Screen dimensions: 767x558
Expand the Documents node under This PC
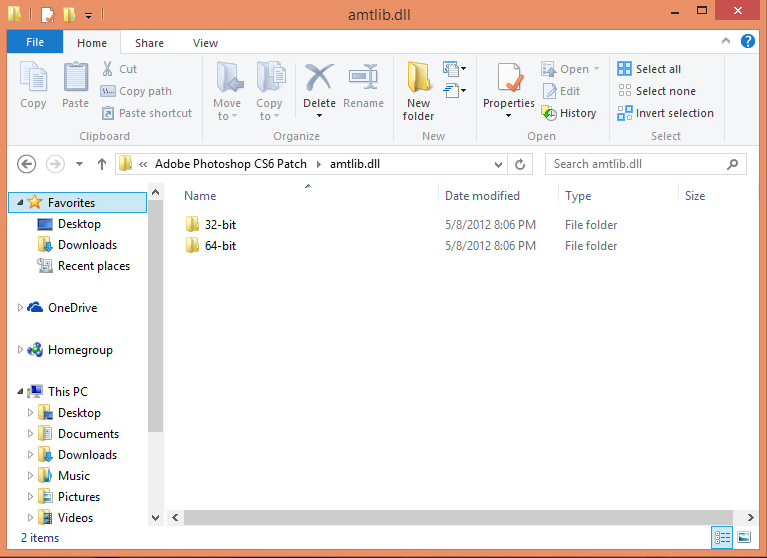click(30, 433)
